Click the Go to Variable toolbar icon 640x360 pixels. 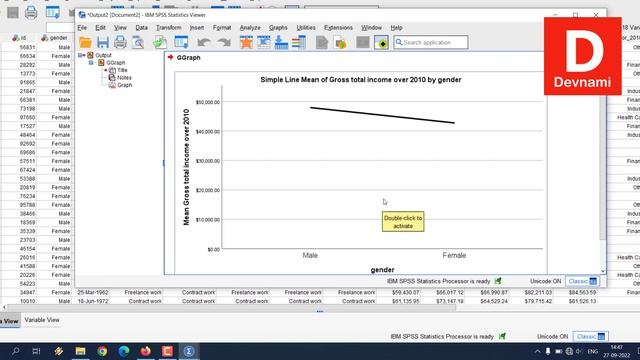coord(281,42)
